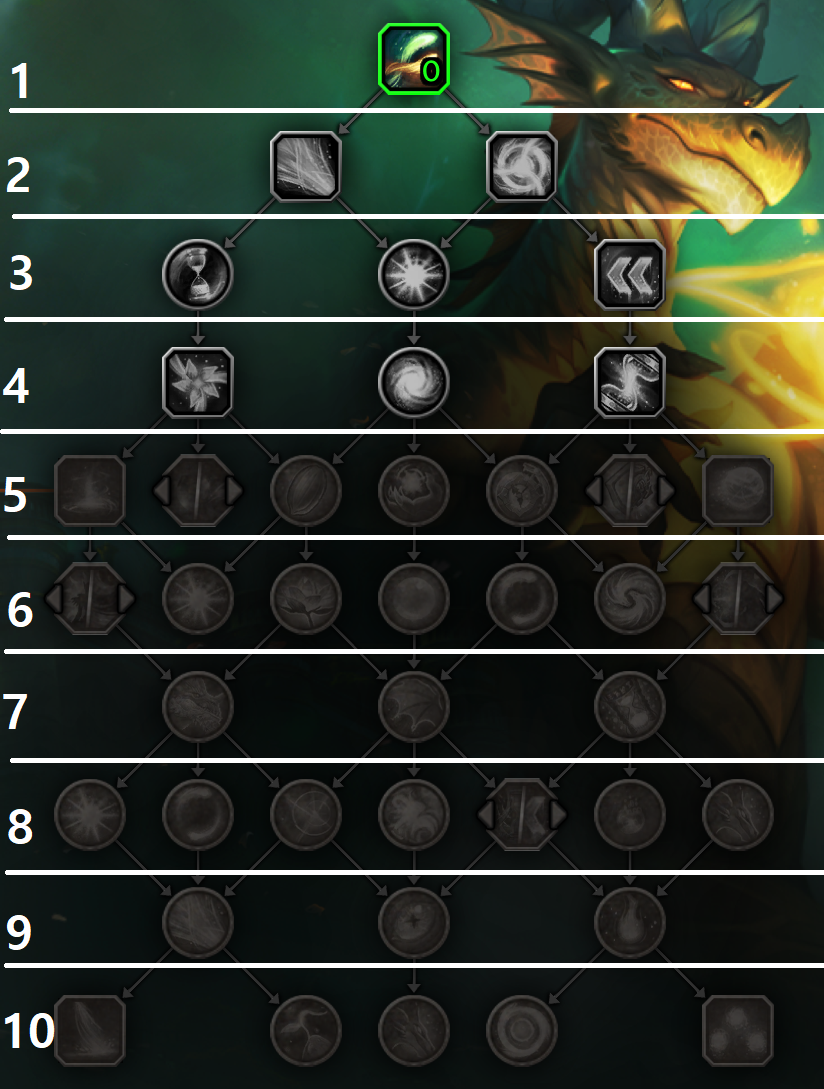Choose the starburst talent in row 3

(x=413, y=274)
